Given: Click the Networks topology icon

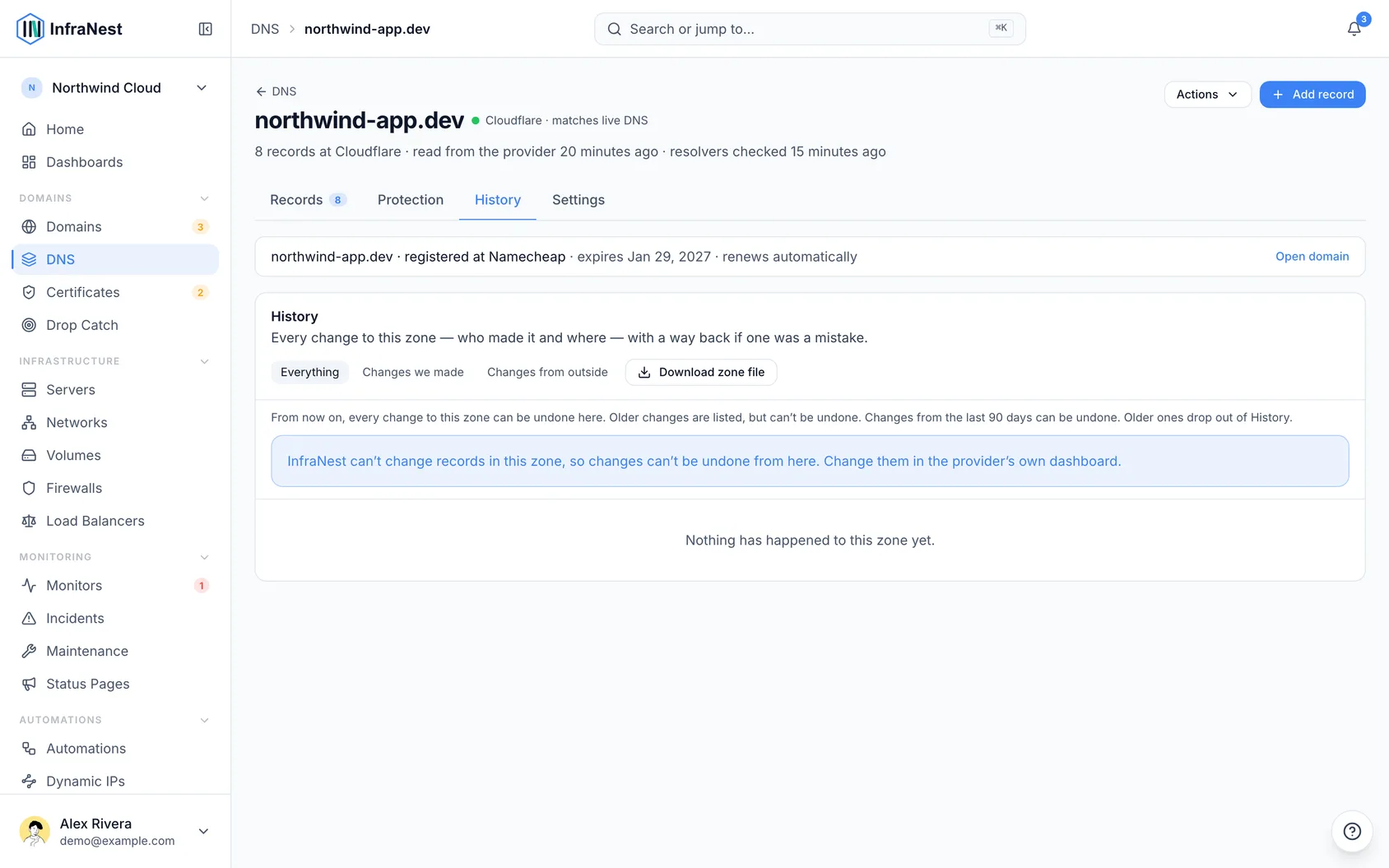Looking at the screenshot, I should click(x=29, y=422).
